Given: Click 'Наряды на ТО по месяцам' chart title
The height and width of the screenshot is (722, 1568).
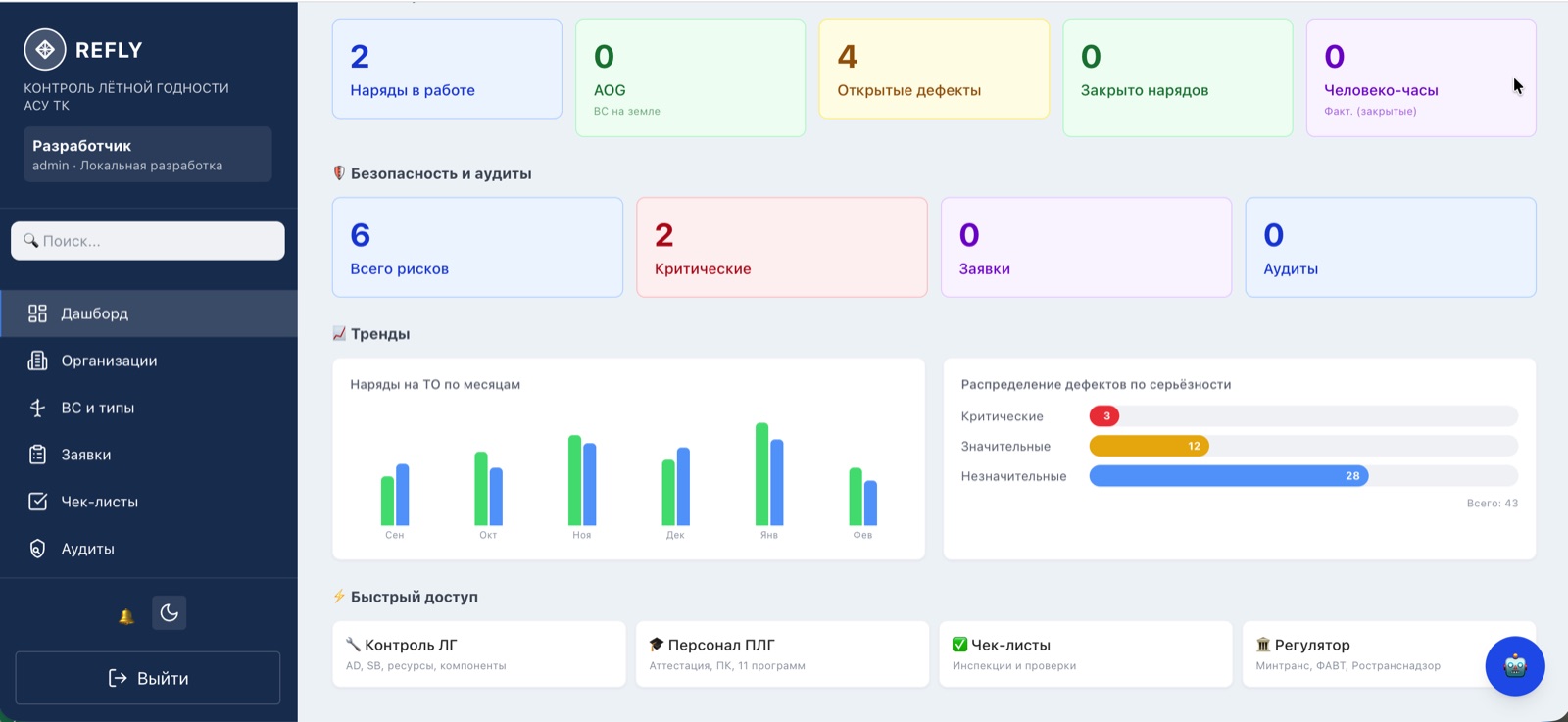Looking at the screenshot, I should [x=435, y=385].
